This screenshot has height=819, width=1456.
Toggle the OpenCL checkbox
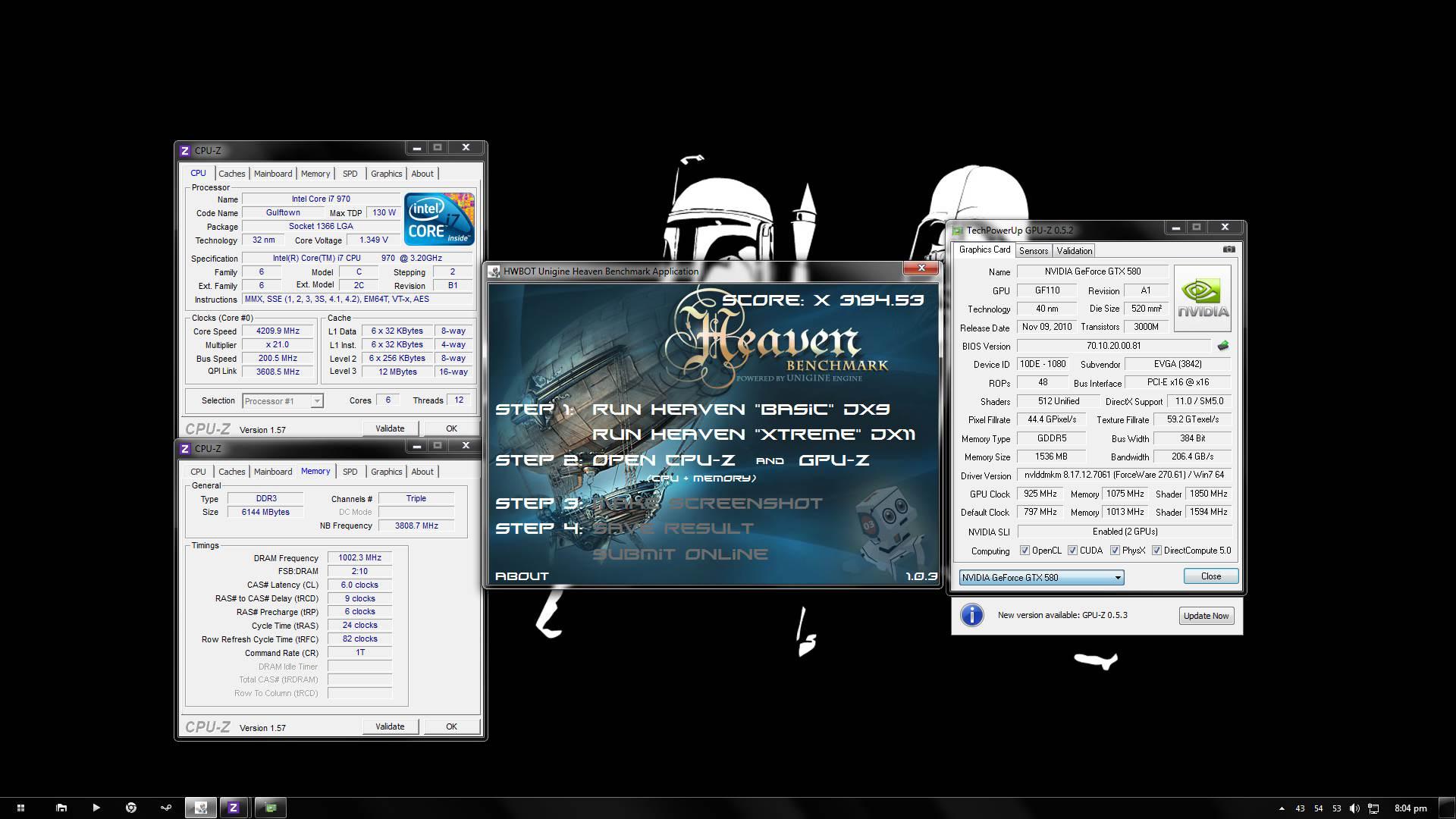point(1025,551)
